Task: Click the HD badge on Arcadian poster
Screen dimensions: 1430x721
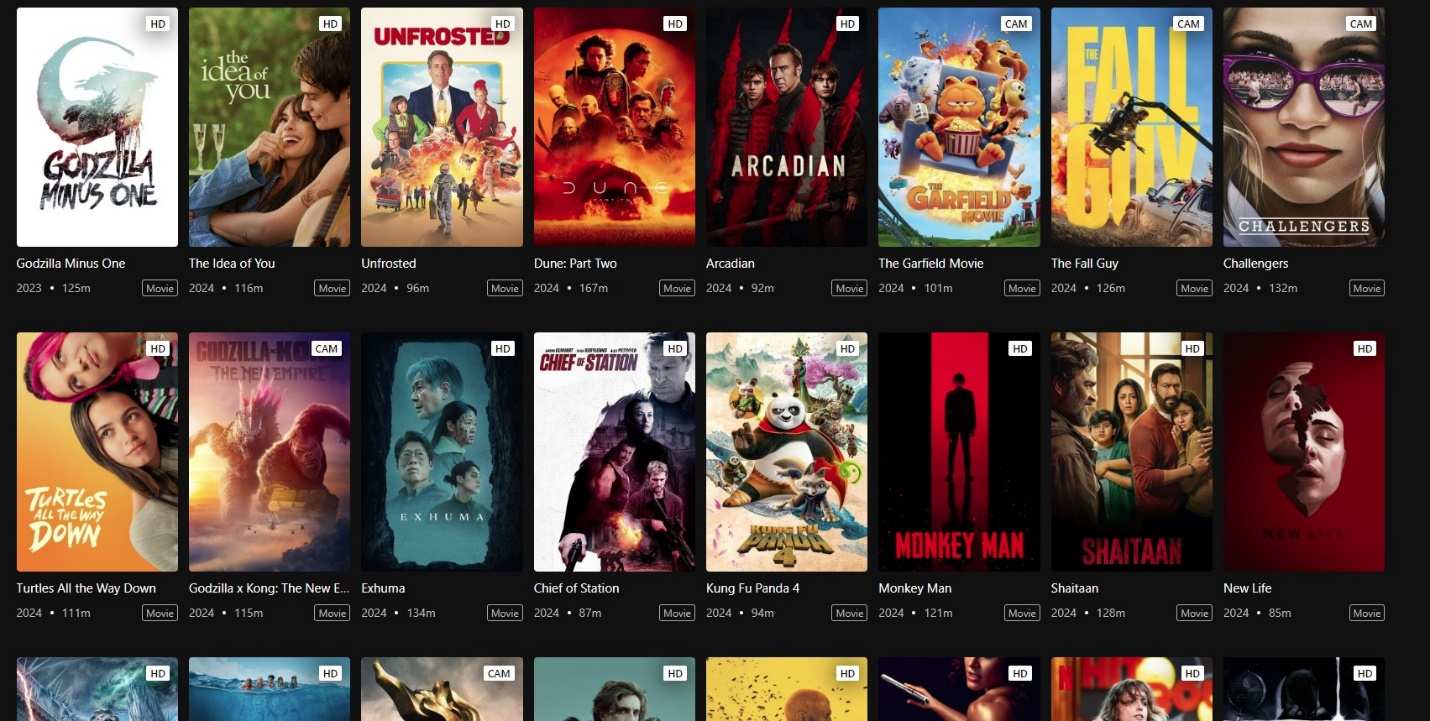Action: 847,24
